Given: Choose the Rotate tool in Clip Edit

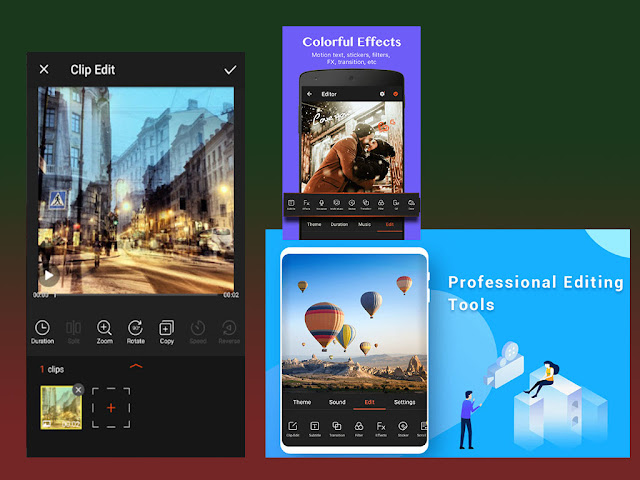Looking at the screenshot, I should coord(136,332).
